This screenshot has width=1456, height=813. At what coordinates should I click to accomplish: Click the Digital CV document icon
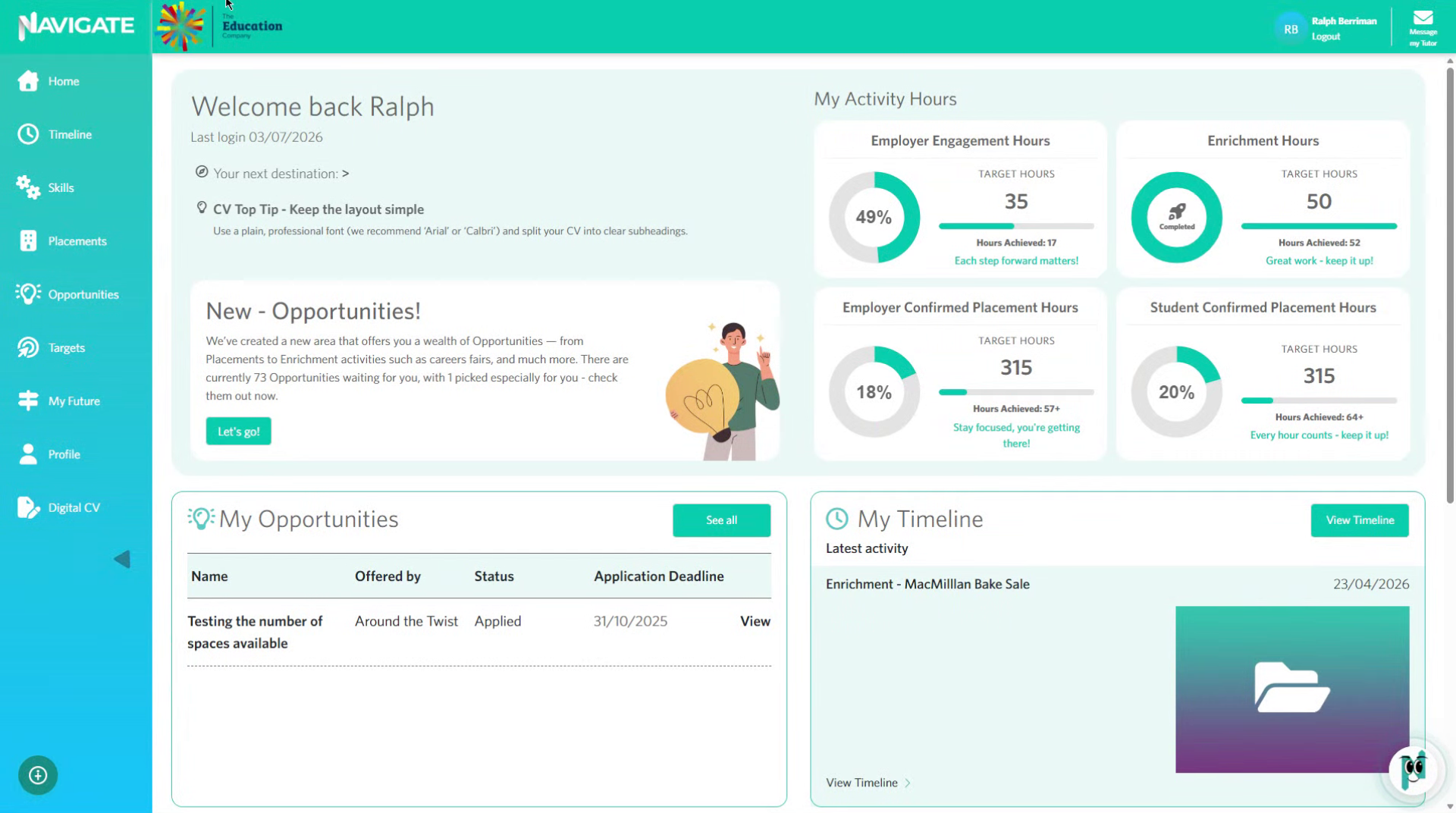(x=28, y=507)
